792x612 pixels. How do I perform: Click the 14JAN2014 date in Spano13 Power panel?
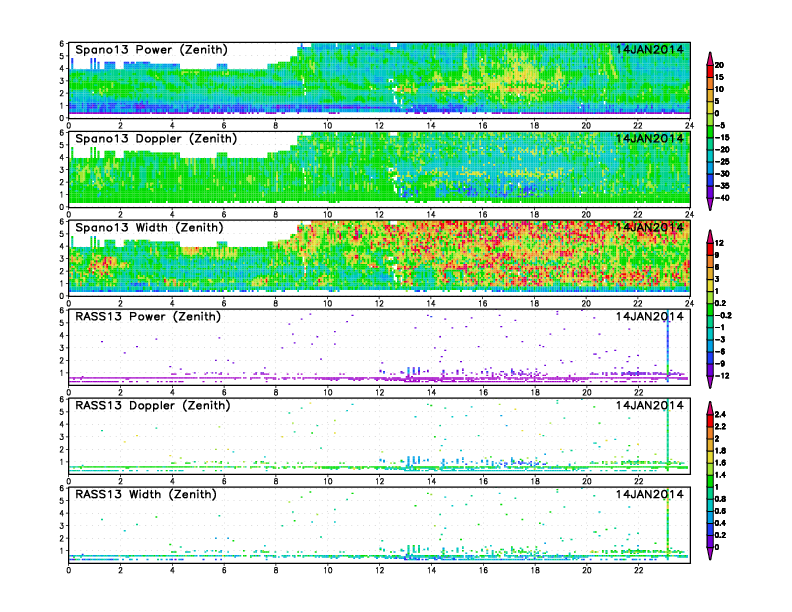tap(649, 49)
